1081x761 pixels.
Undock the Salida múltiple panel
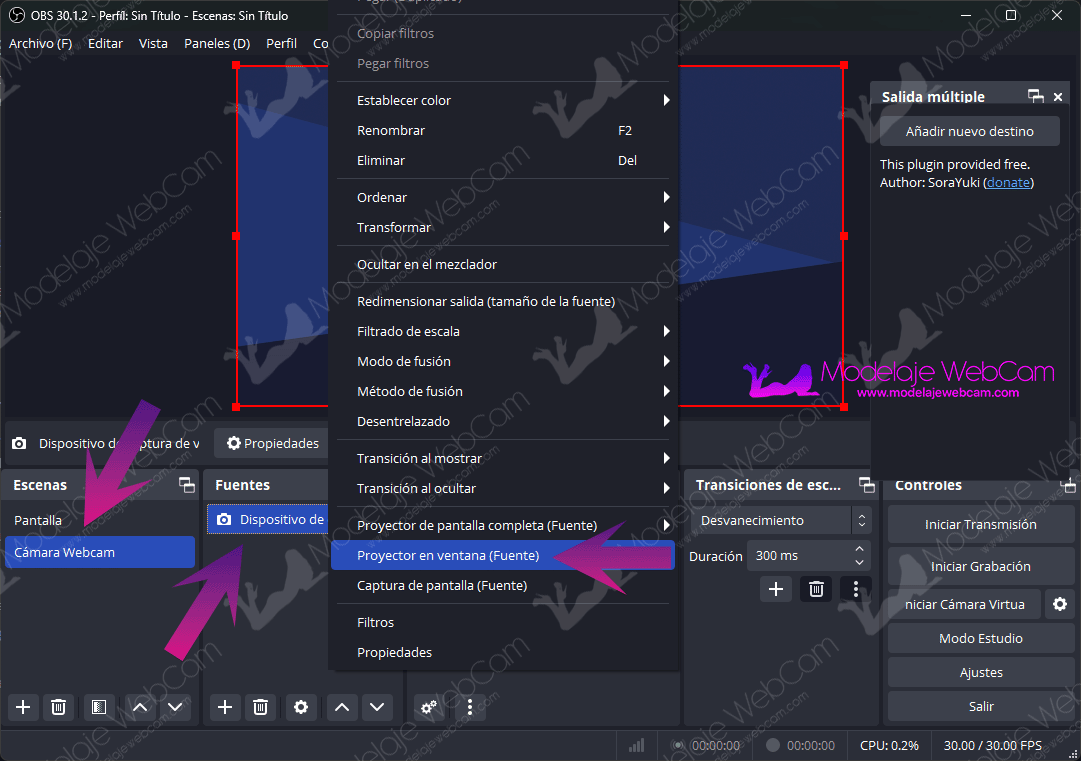pyautogui.click(x=1036, y=97)
